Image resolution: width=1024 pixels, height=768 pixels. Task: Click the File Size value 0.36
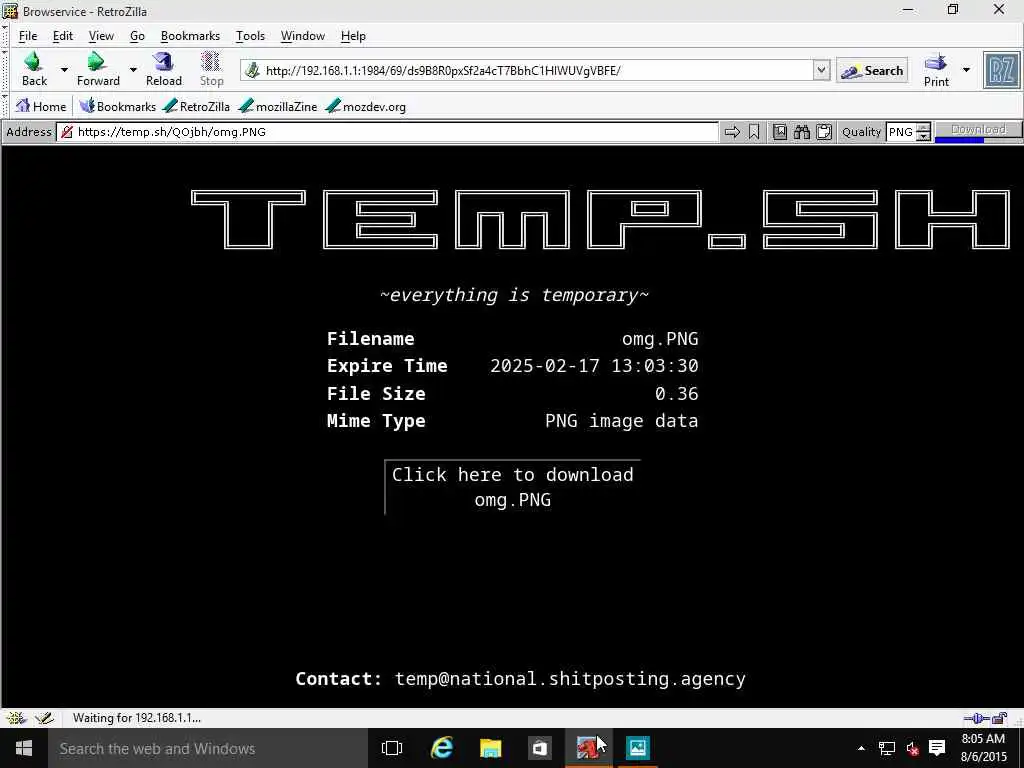[x=677, y=394]
